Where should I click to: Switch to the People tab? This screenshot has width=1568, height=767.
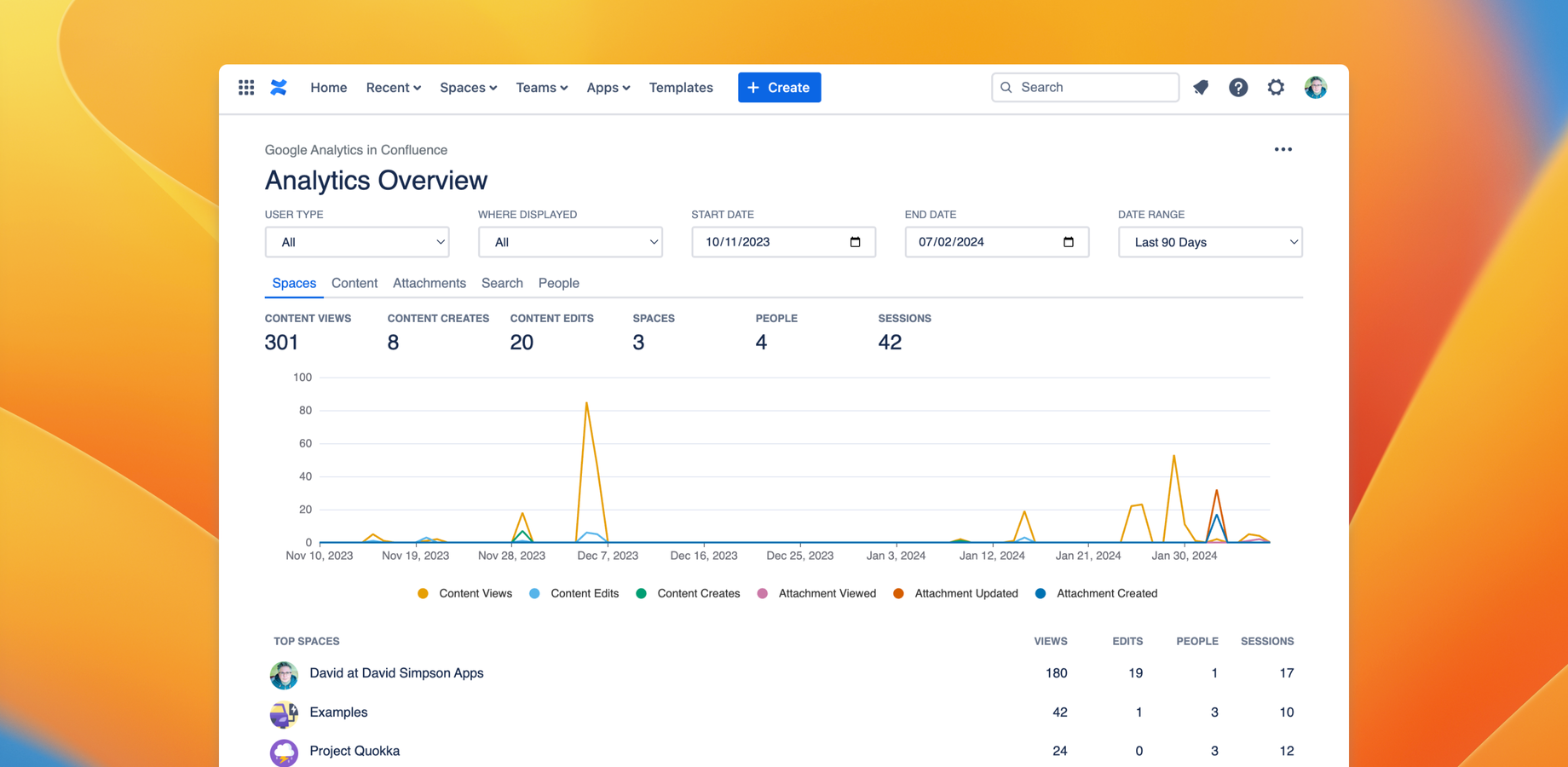point(559,283)
